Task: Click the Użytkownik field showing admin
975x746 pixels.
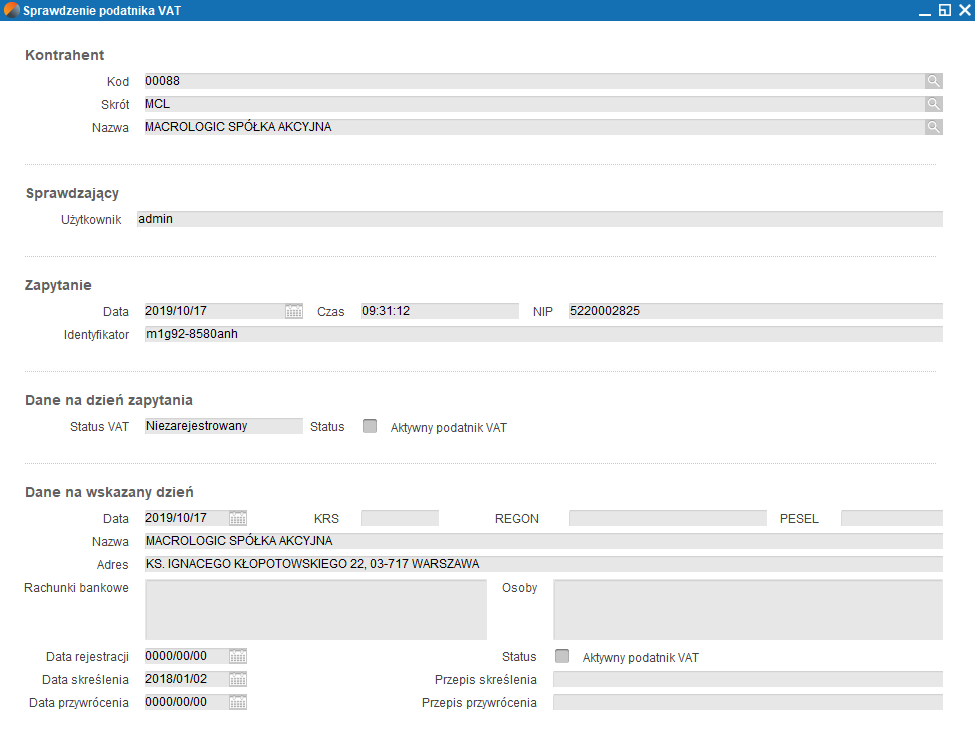Action: pos(538,219)
